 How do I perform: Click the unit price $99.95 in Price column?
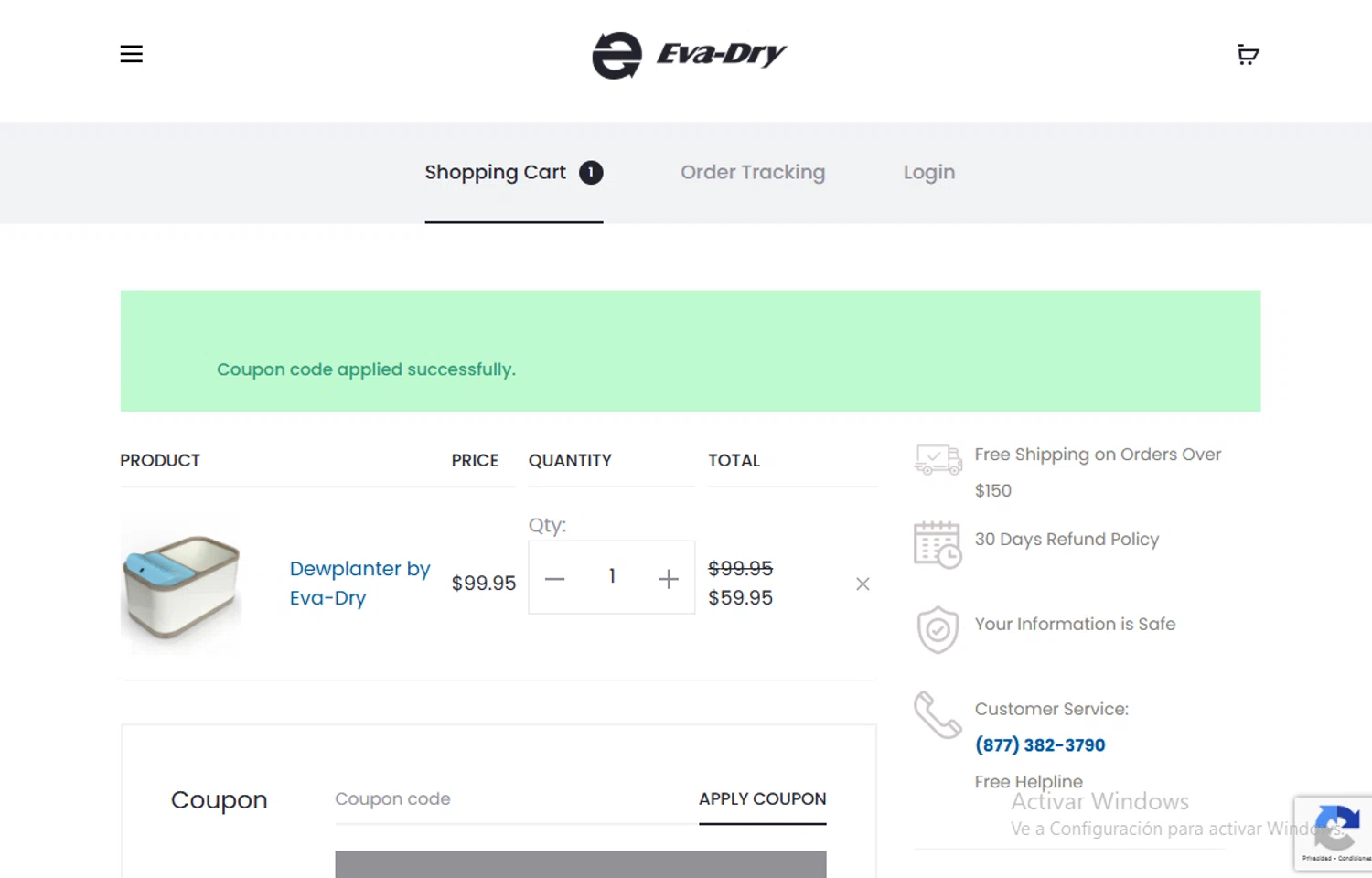point(484,584)
